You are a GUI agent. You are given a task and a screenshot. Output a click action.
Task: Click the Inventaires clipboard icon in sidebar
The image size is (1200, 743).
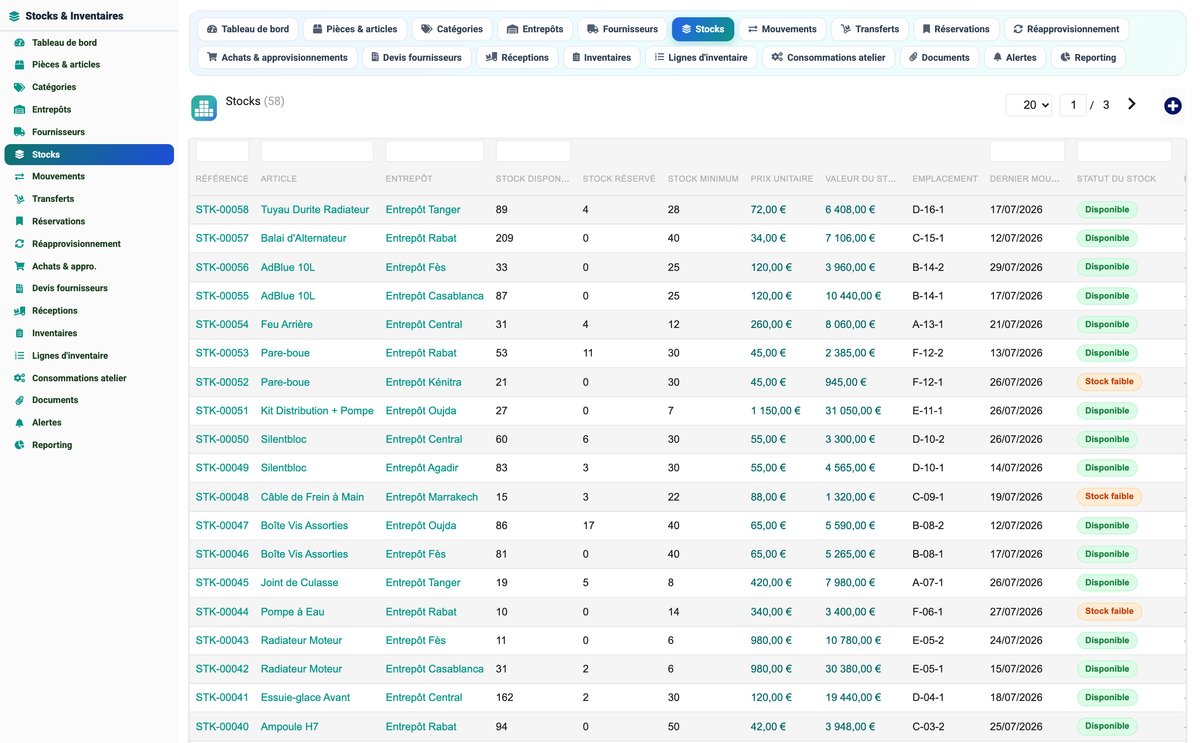click(19, 333)
